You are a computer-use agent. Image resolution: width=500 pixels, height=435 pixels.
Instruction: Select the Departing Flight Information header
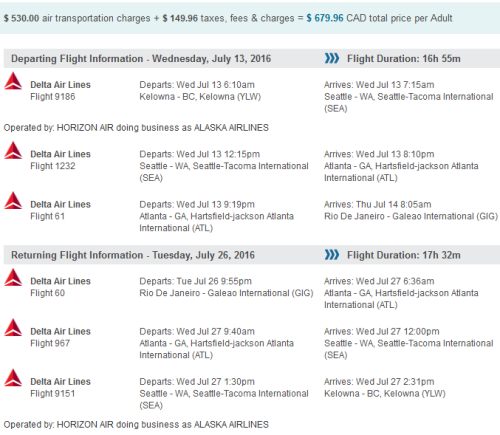(141, 59)
